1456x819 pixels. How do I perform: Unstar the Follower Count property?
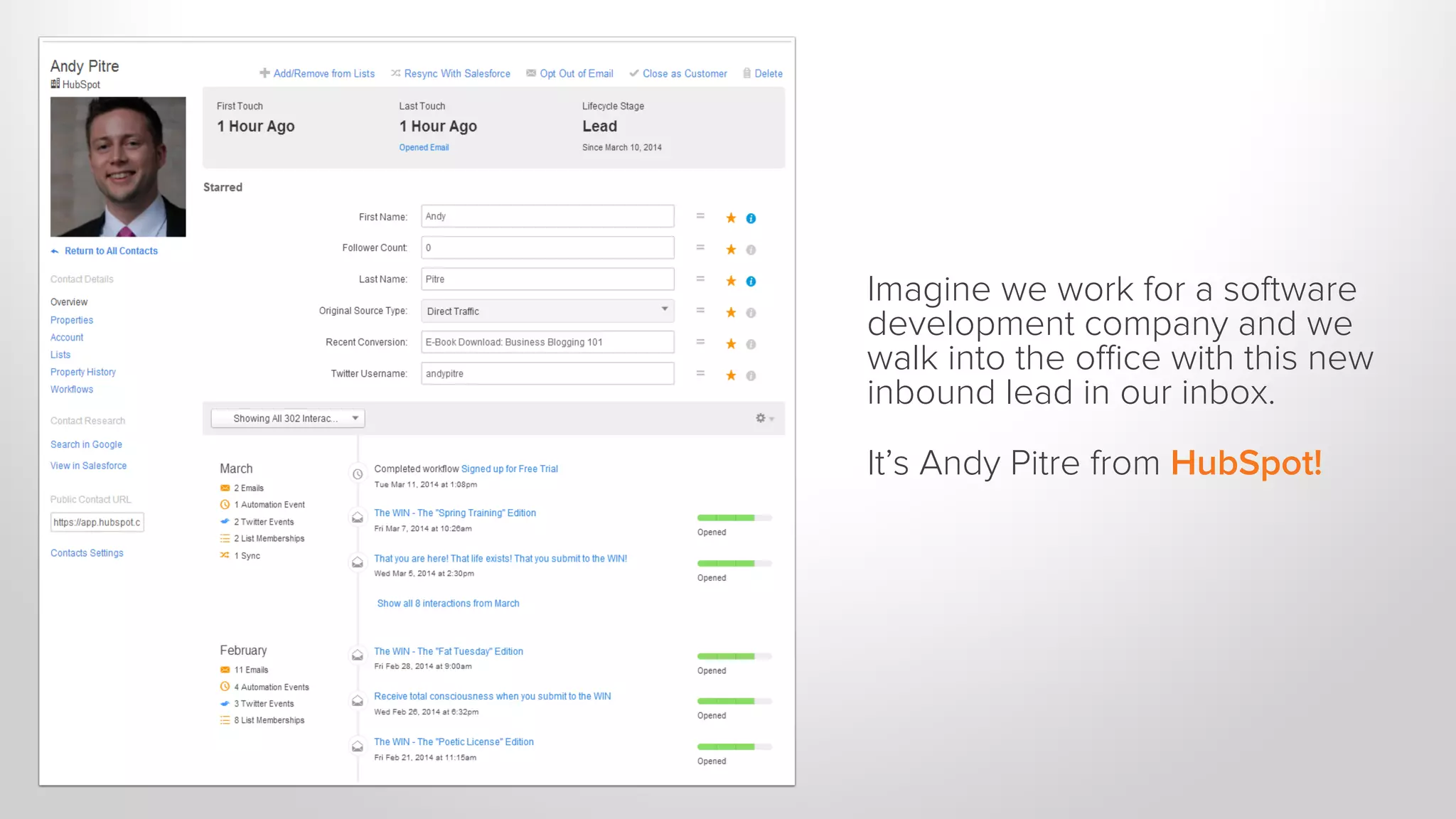[731, 250]
